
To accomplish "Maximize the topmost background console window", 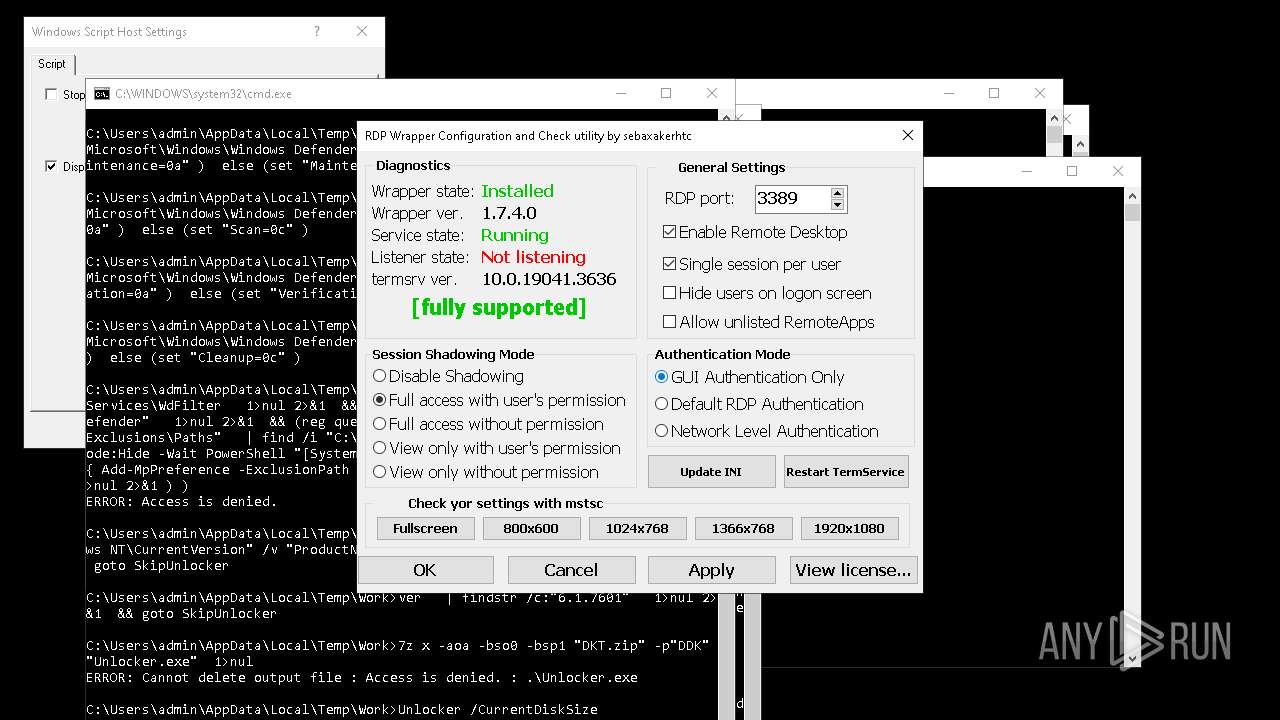I will [x=994, y=93].
